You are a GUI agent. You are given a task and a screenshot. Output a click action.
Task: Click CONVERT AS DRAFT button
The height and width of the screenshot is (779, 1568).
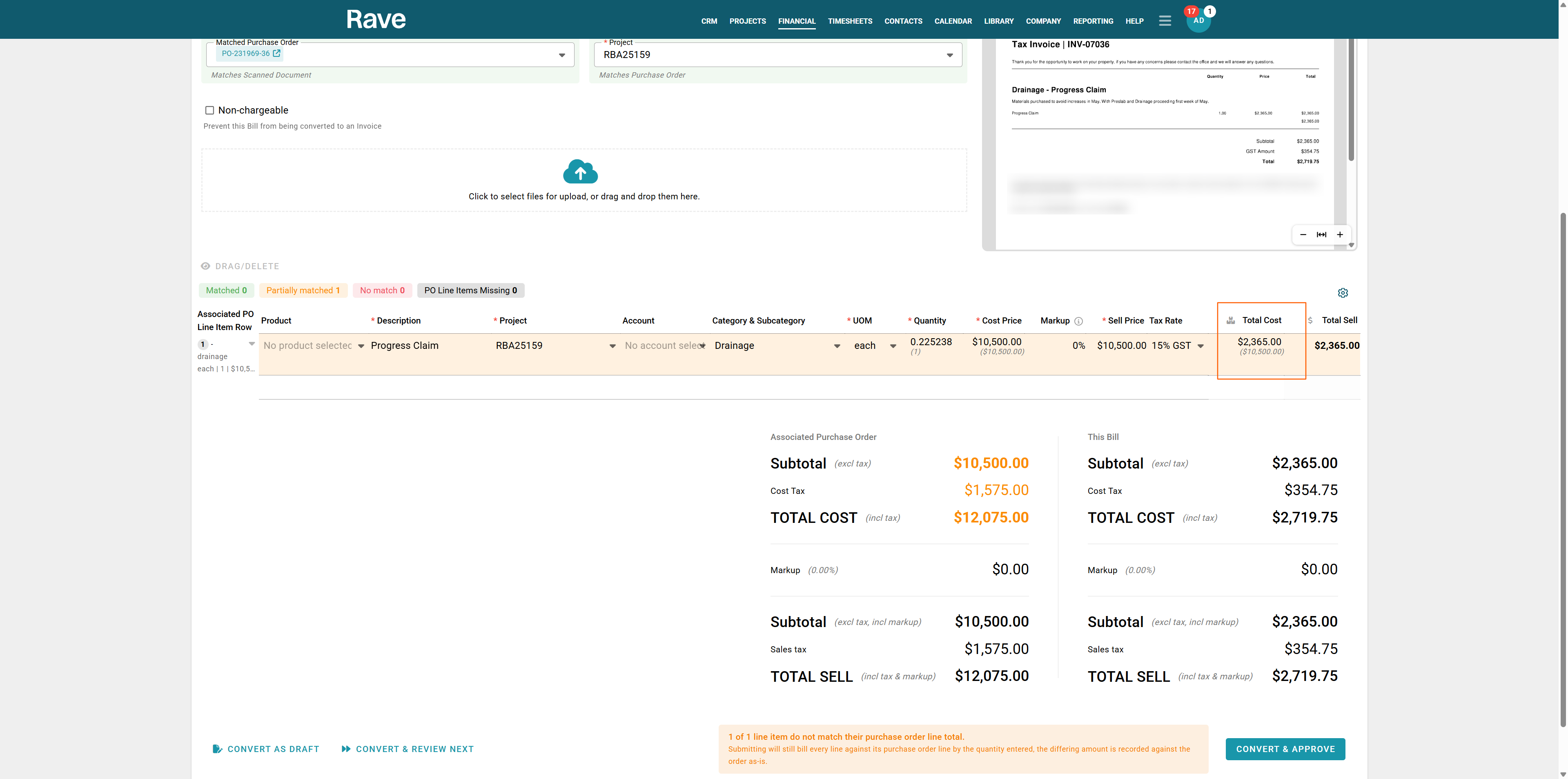(266, 749)
